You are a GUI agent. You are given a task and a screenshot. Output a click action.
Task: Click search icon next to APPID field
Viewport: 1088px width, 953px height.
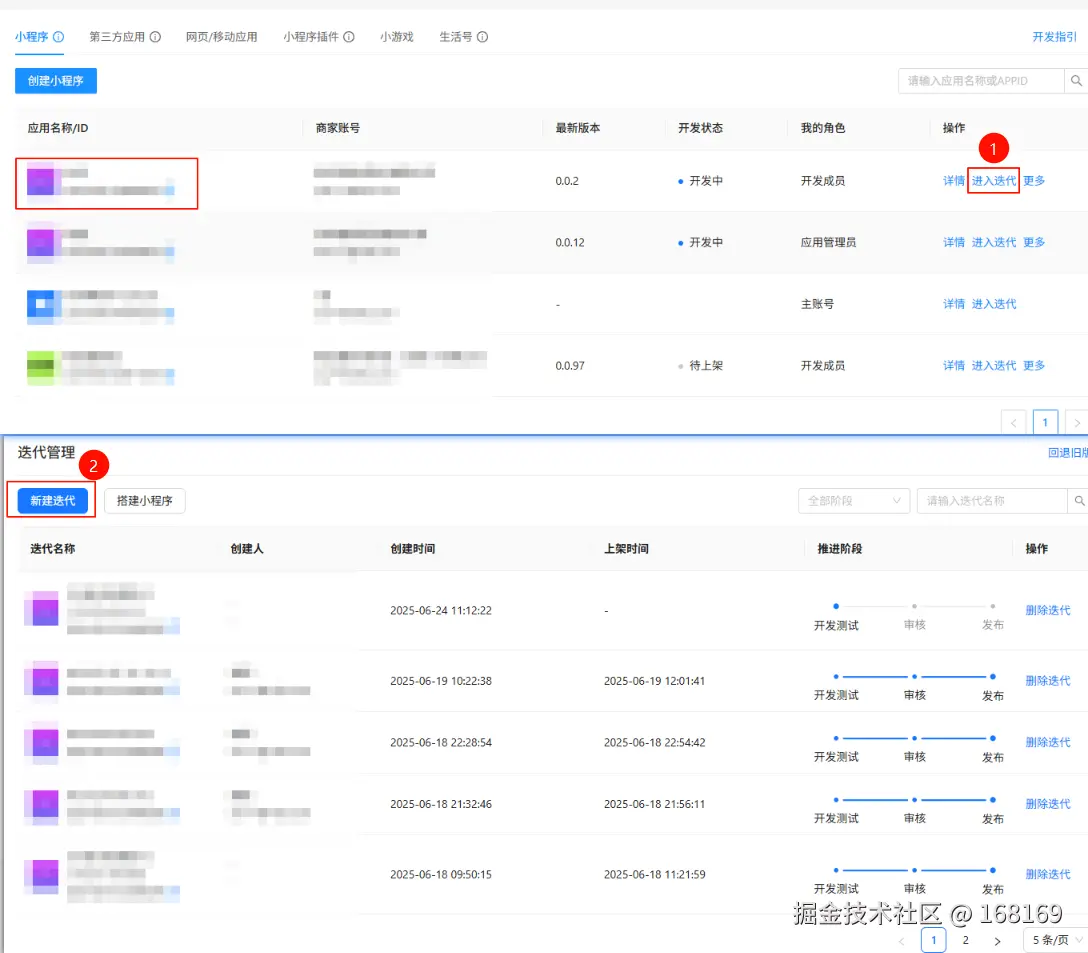pyautogui.click(x=1076, y=81)
